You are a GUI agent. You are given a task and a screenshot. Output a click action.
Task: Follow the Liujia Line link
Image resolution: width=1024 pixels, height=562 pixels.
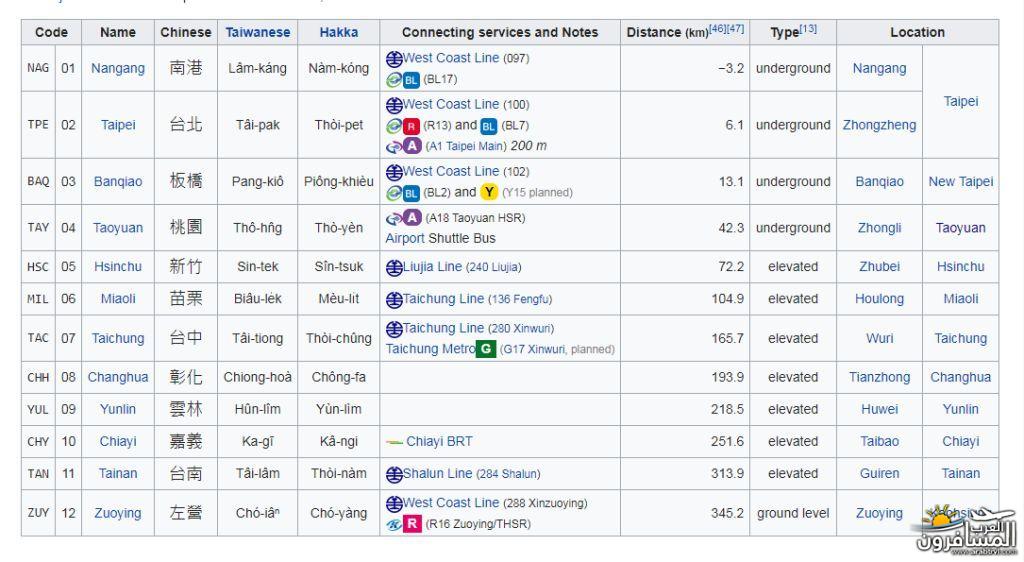click(x=434, y=267)
